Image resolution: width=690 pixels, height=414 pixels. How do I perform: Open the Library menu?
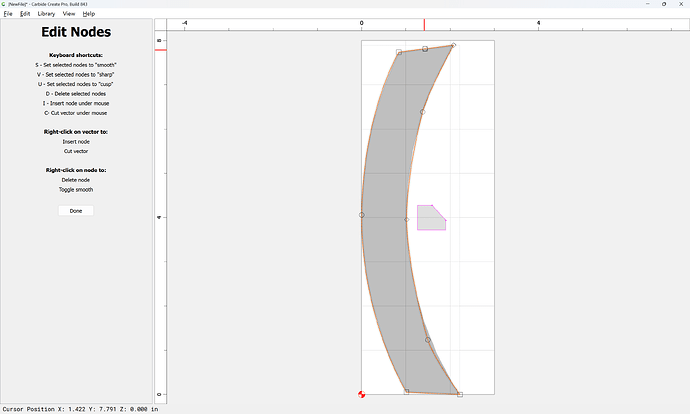(46, 14)
